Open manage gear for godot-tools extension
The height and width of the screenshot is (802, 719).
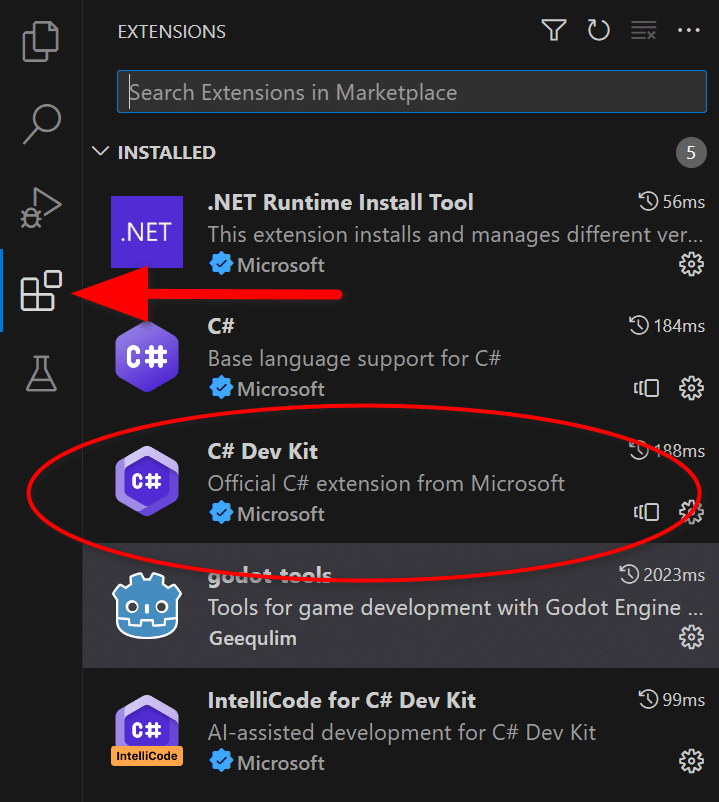click(x=691, y=637)
